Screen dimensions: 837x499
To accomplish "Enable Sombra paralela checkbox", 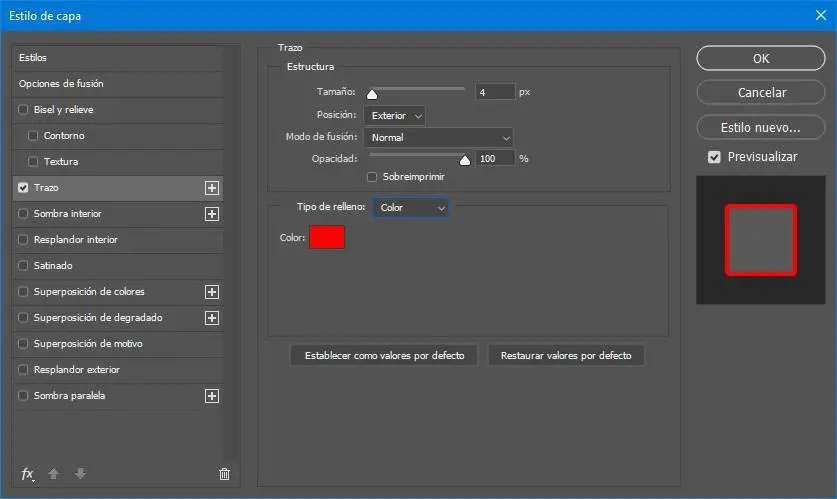I will [23, 395].
